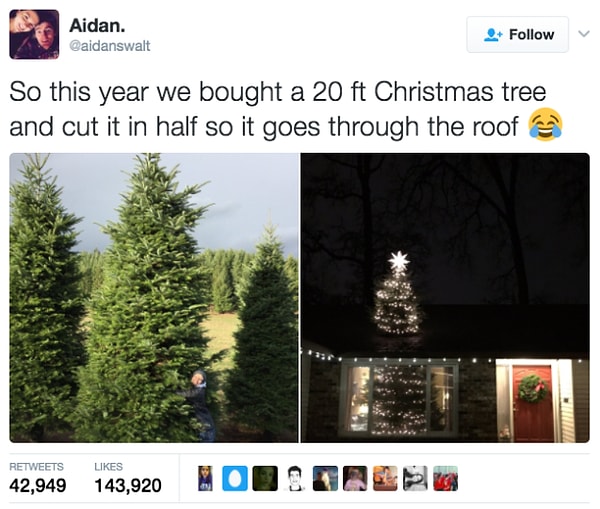This screenshot has width=600, height=509.
Task: Open the seventh liker avatar
Action: click(385, 478)
